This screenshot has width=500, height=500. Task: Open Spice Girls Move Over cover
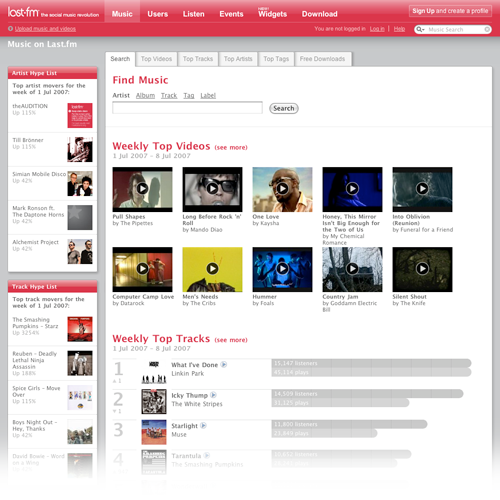click(80, 398)
